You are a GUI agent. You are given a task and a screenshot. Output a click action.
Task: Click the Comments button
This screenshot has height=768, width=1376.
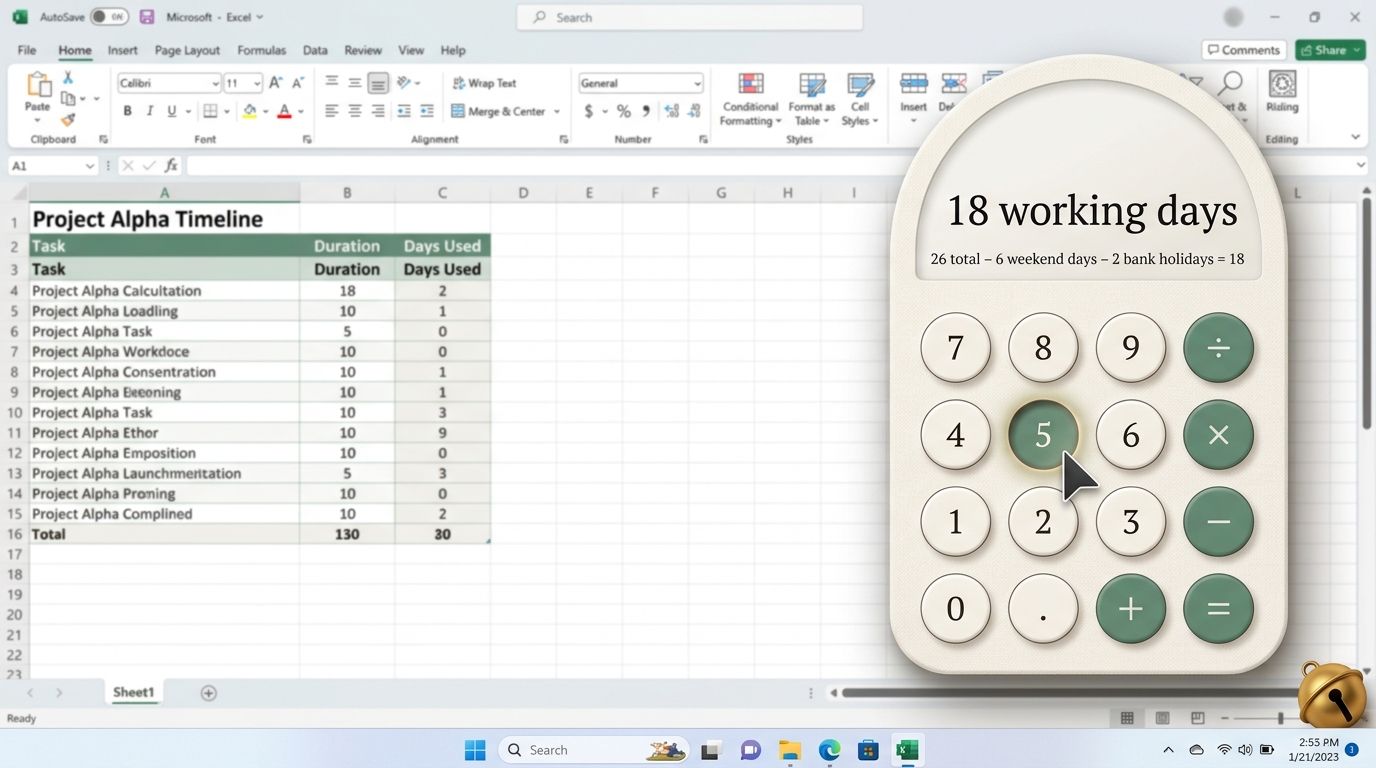(1243, 50)
